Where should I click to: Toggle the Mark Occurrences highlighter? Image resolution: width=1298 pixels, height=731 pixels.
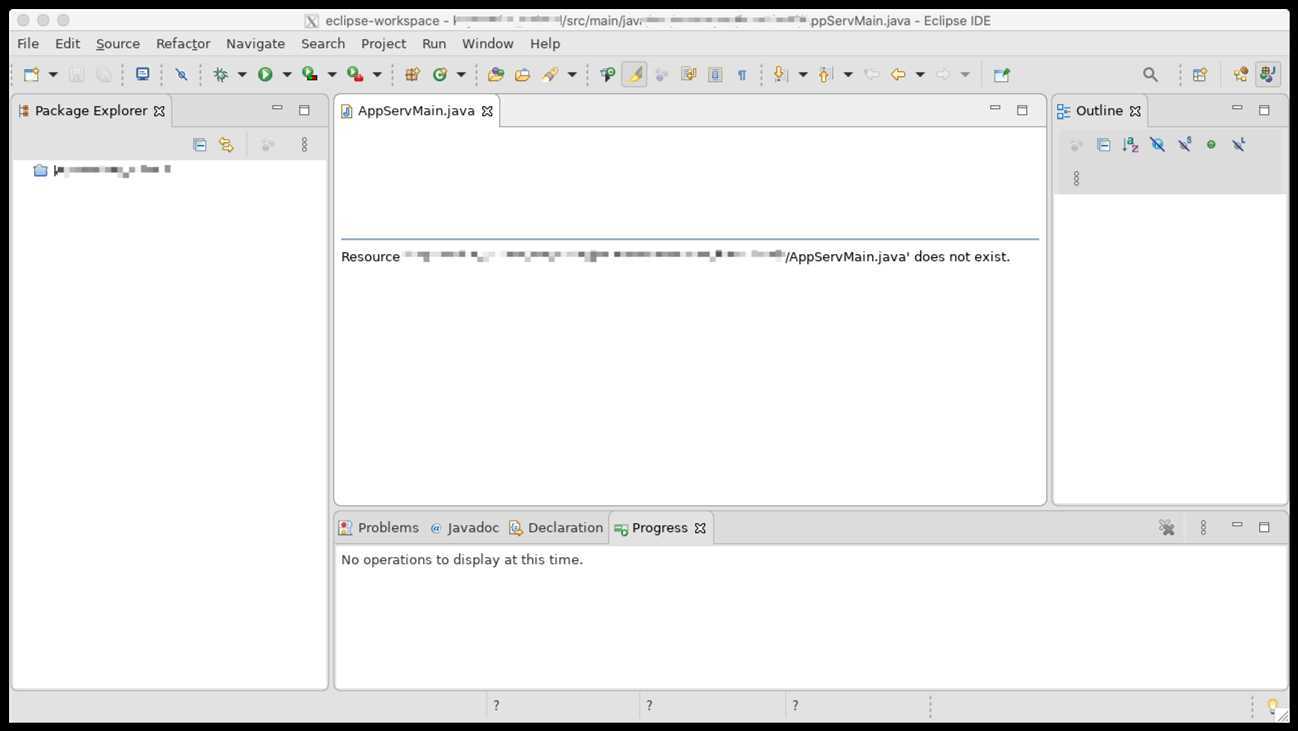(x=634, y=75)
